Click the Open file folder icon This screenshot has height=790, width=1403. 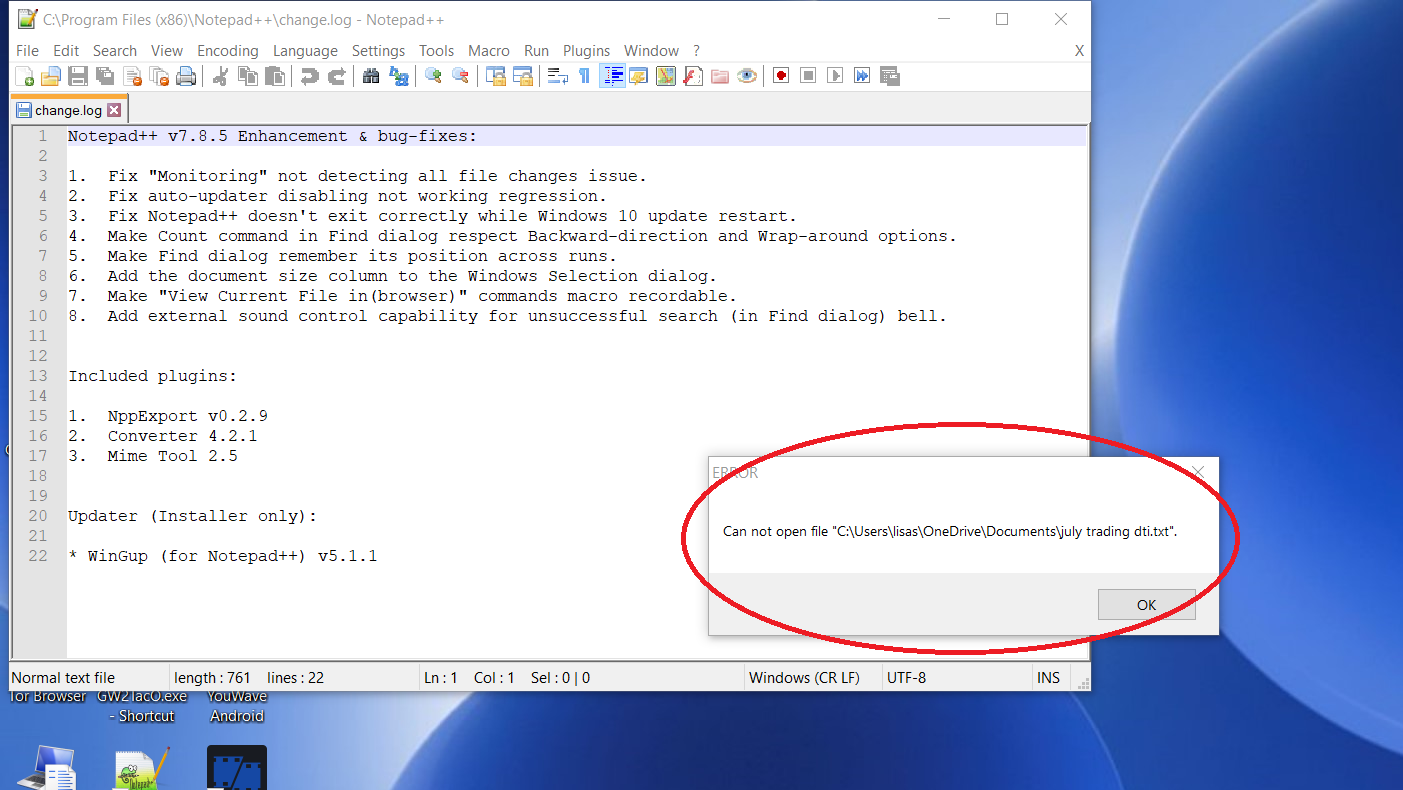[x=51, y=76]
